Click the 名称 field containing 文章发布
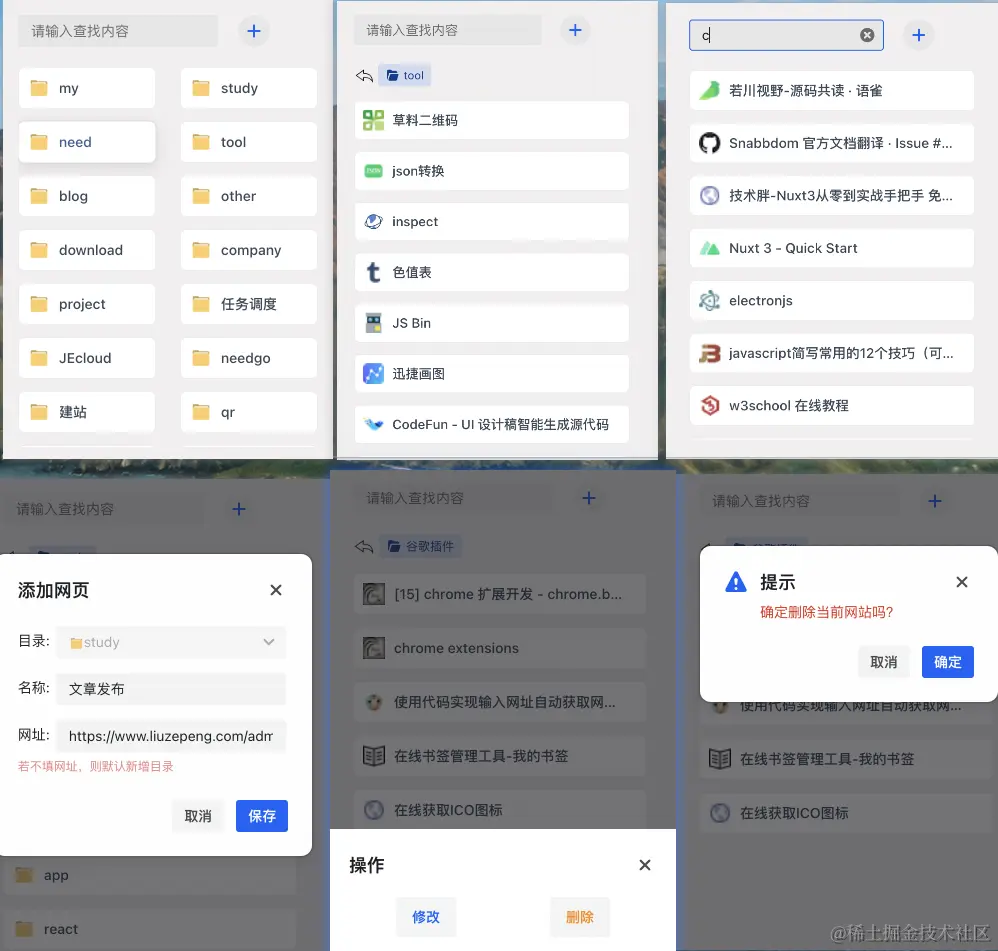998x951 pixels. (171, 689)
